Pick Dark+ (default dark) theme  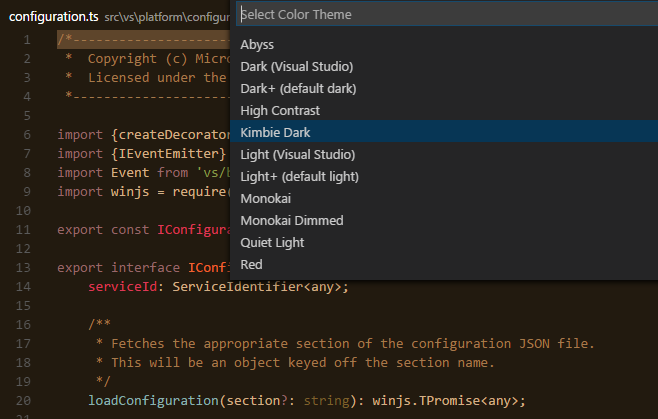[298, 88]
